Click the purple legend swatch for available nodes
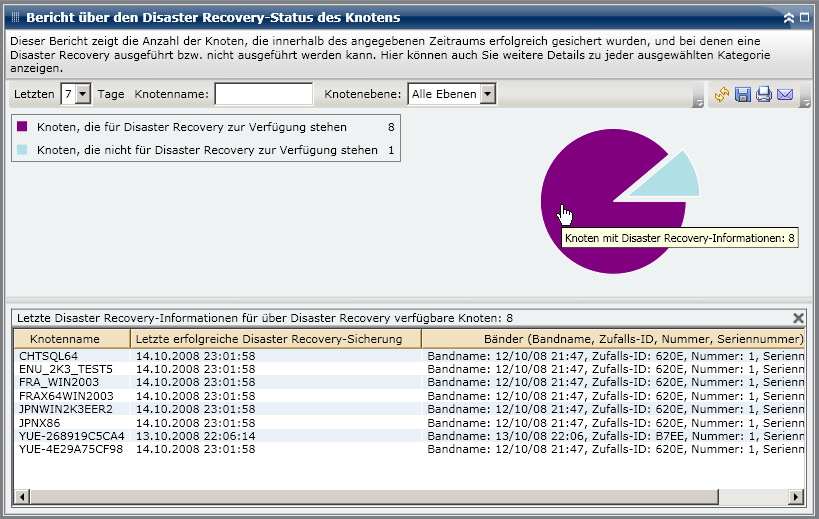Image resolution: width=819 pixels, height=519 pixels. click(22, 126)
